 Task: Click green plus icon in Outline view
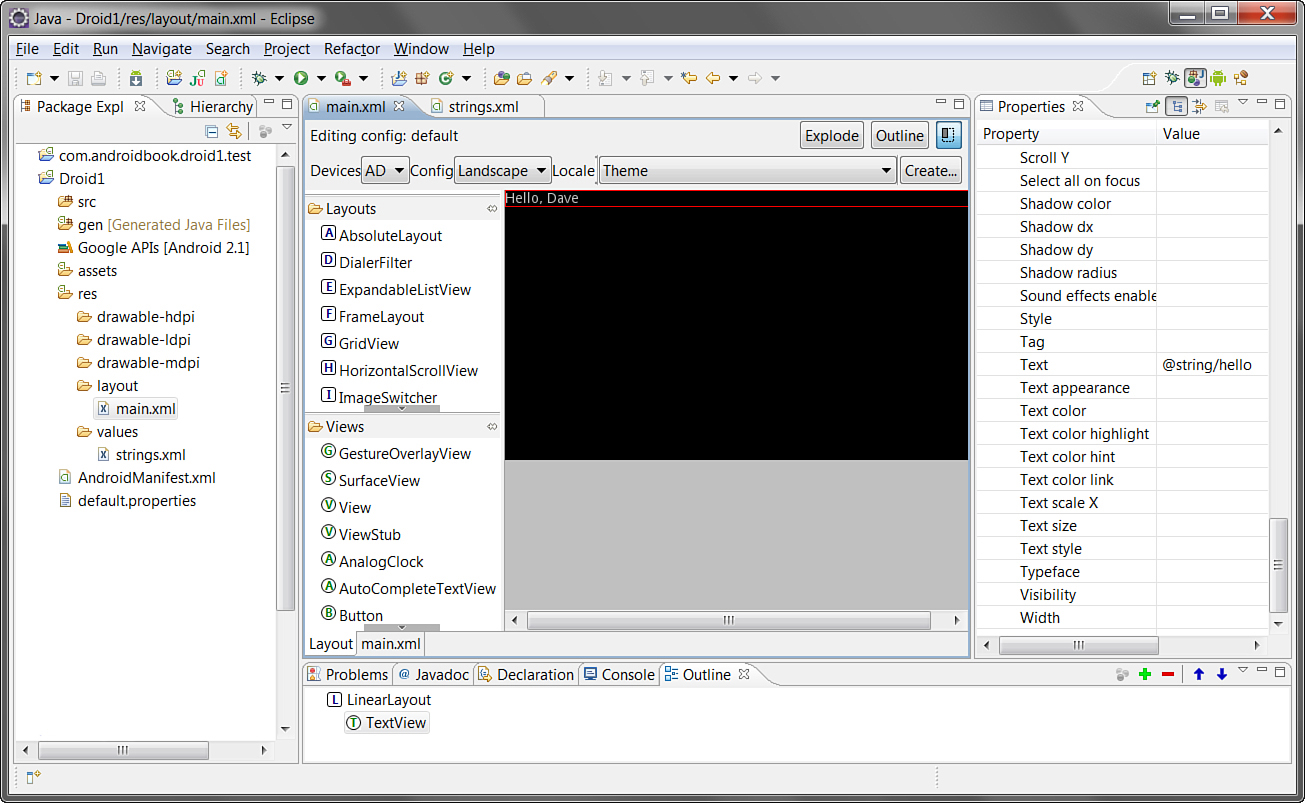pos(1145,675)
